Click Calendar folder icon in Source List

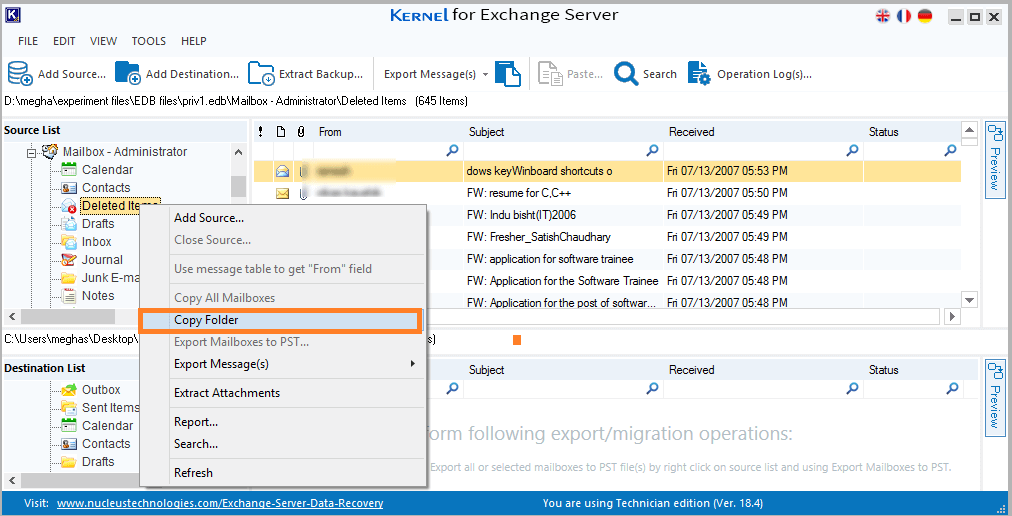click(x=69, y=170)
